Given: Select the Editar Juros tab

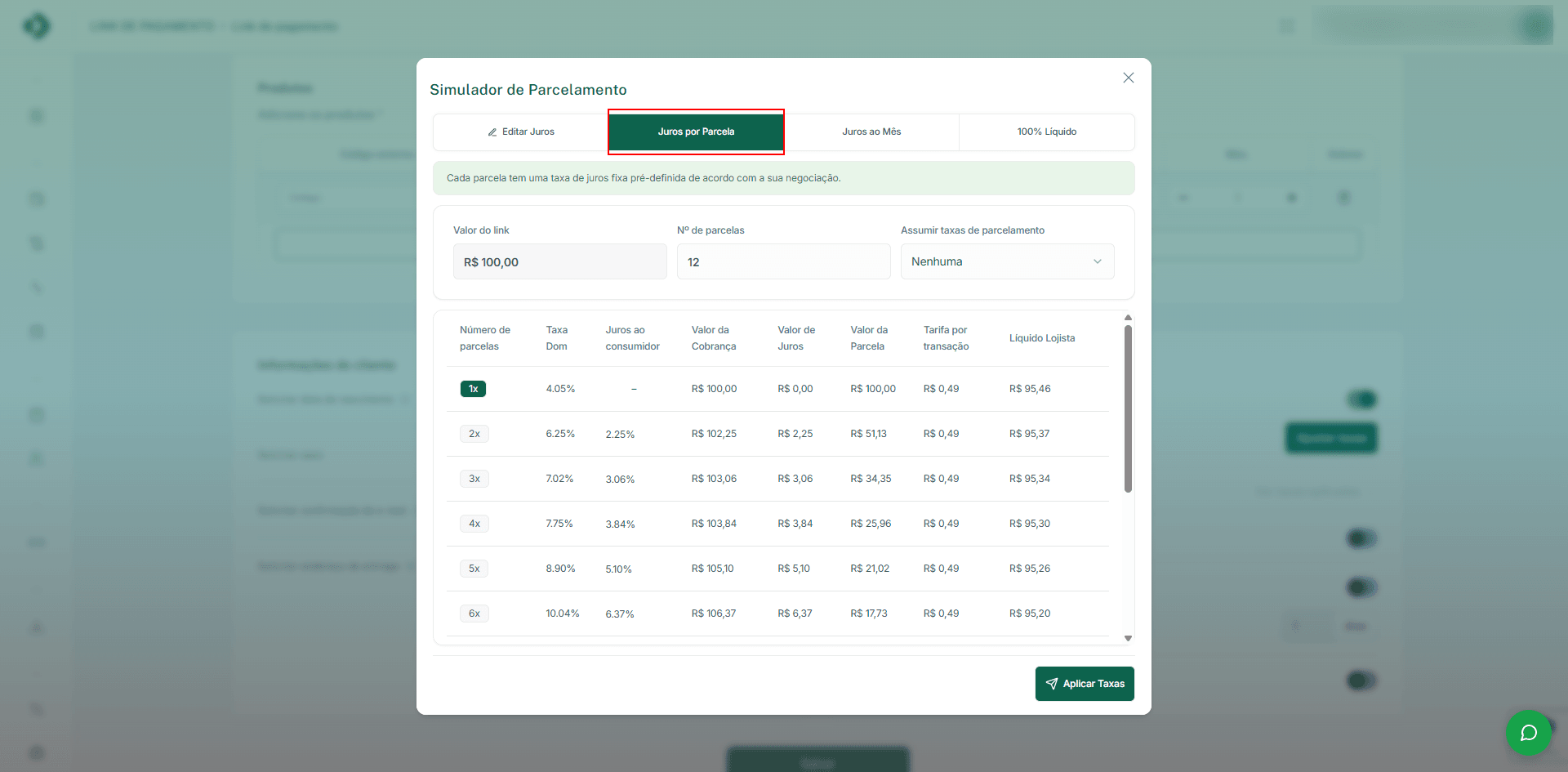Looking at the screenshot, I should pos(519,132).
